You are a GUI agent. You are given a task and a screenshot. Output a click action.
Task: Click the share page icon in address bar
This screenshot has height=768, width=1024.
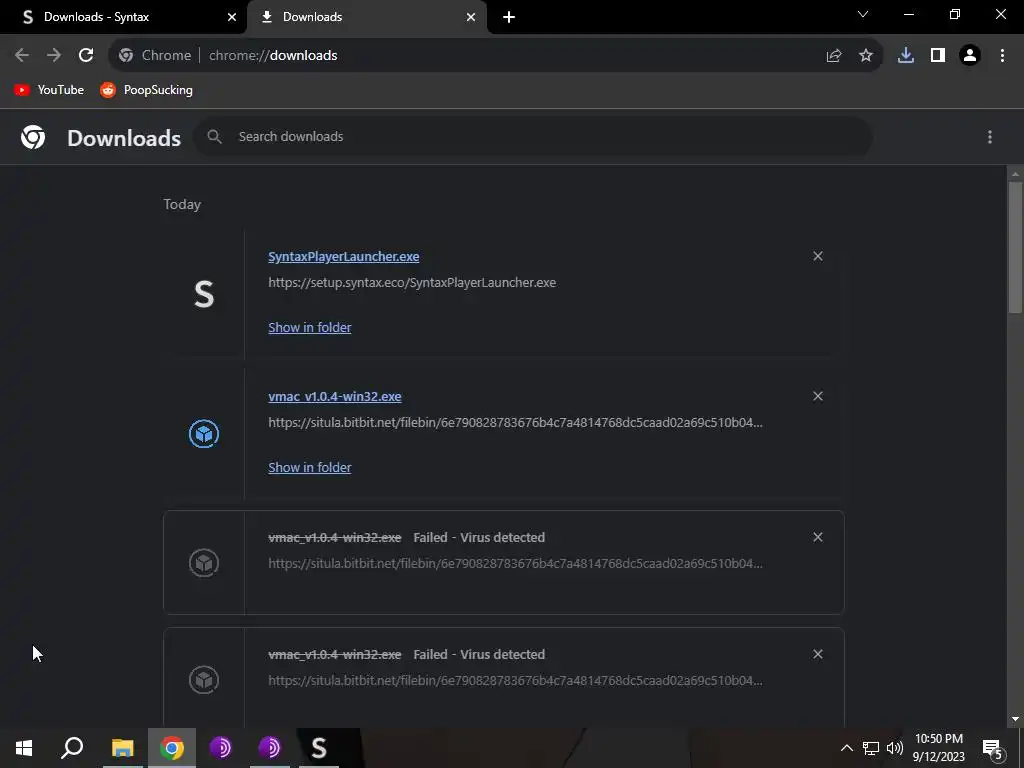[834, 56]
